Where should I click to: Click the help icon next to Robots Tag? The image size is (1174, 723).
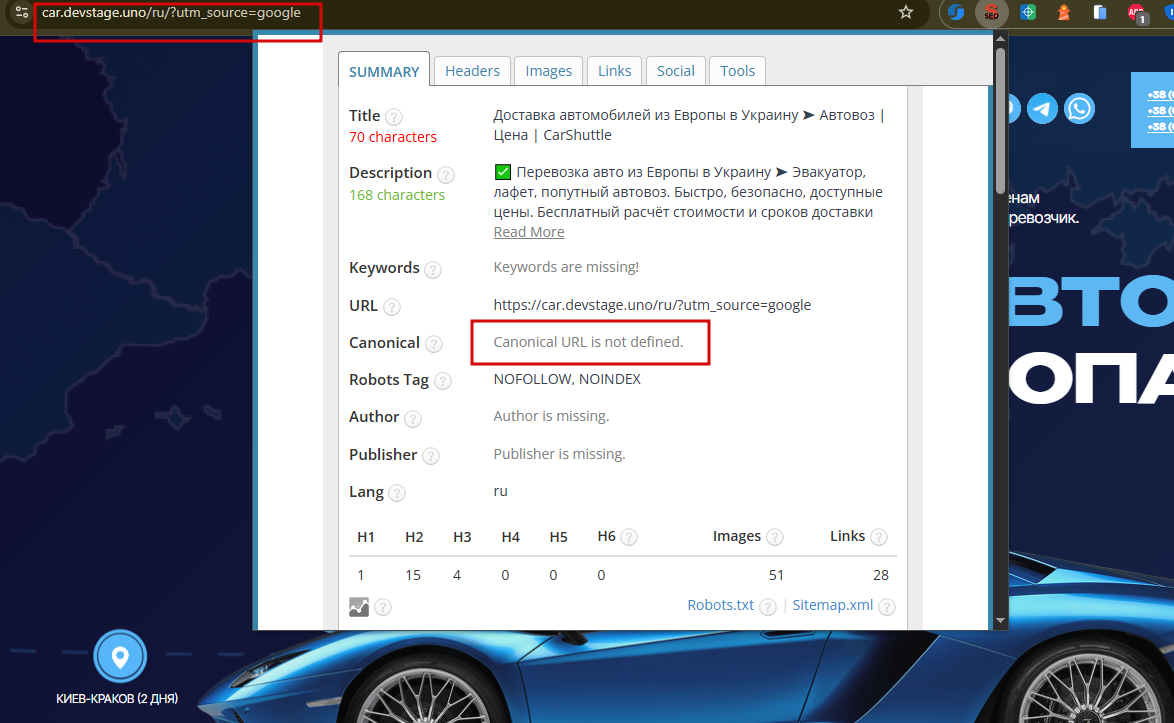(442, 381)
